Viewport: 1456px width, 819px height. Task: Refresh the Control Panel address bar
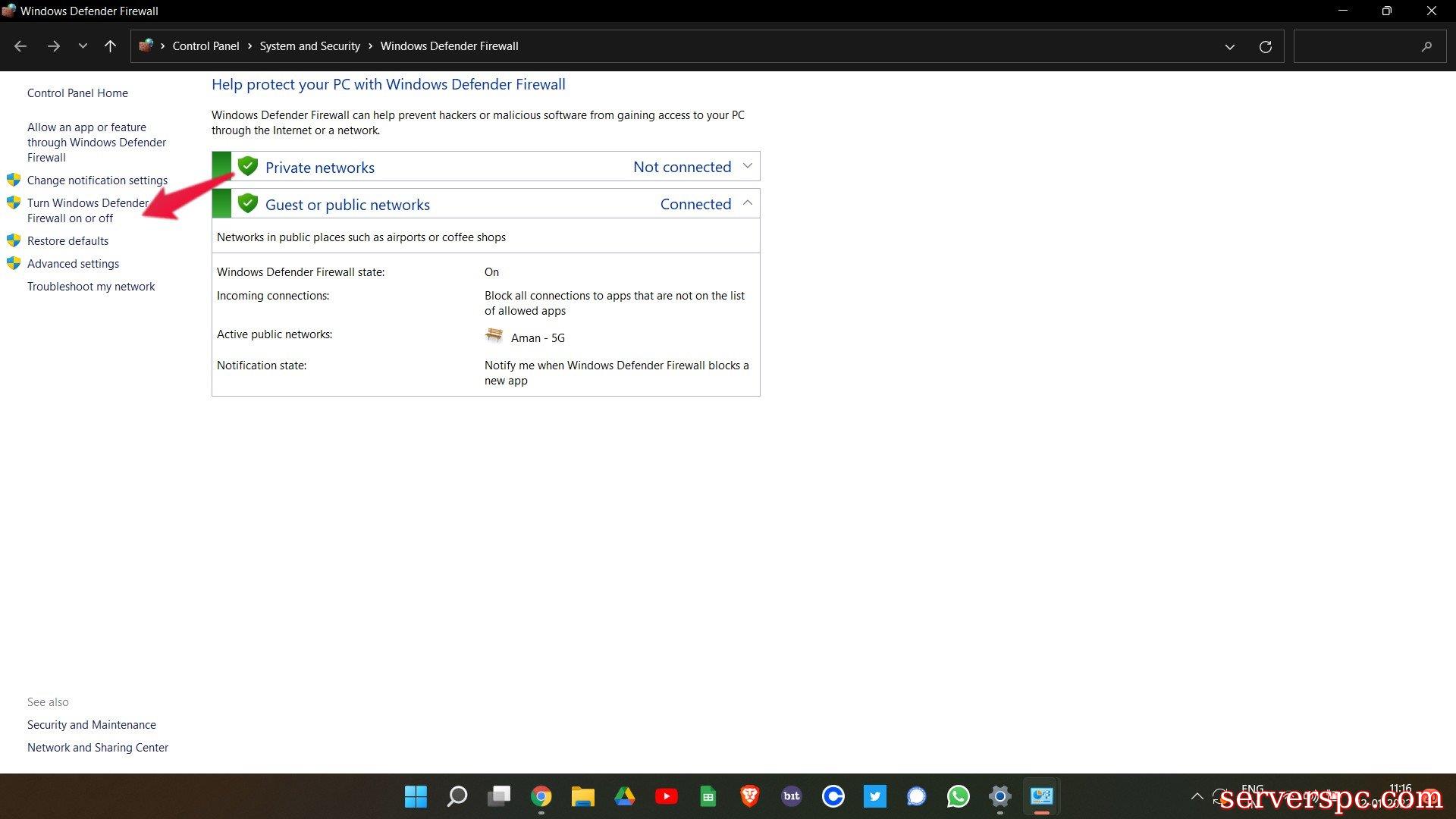(x=1265, y=46)
